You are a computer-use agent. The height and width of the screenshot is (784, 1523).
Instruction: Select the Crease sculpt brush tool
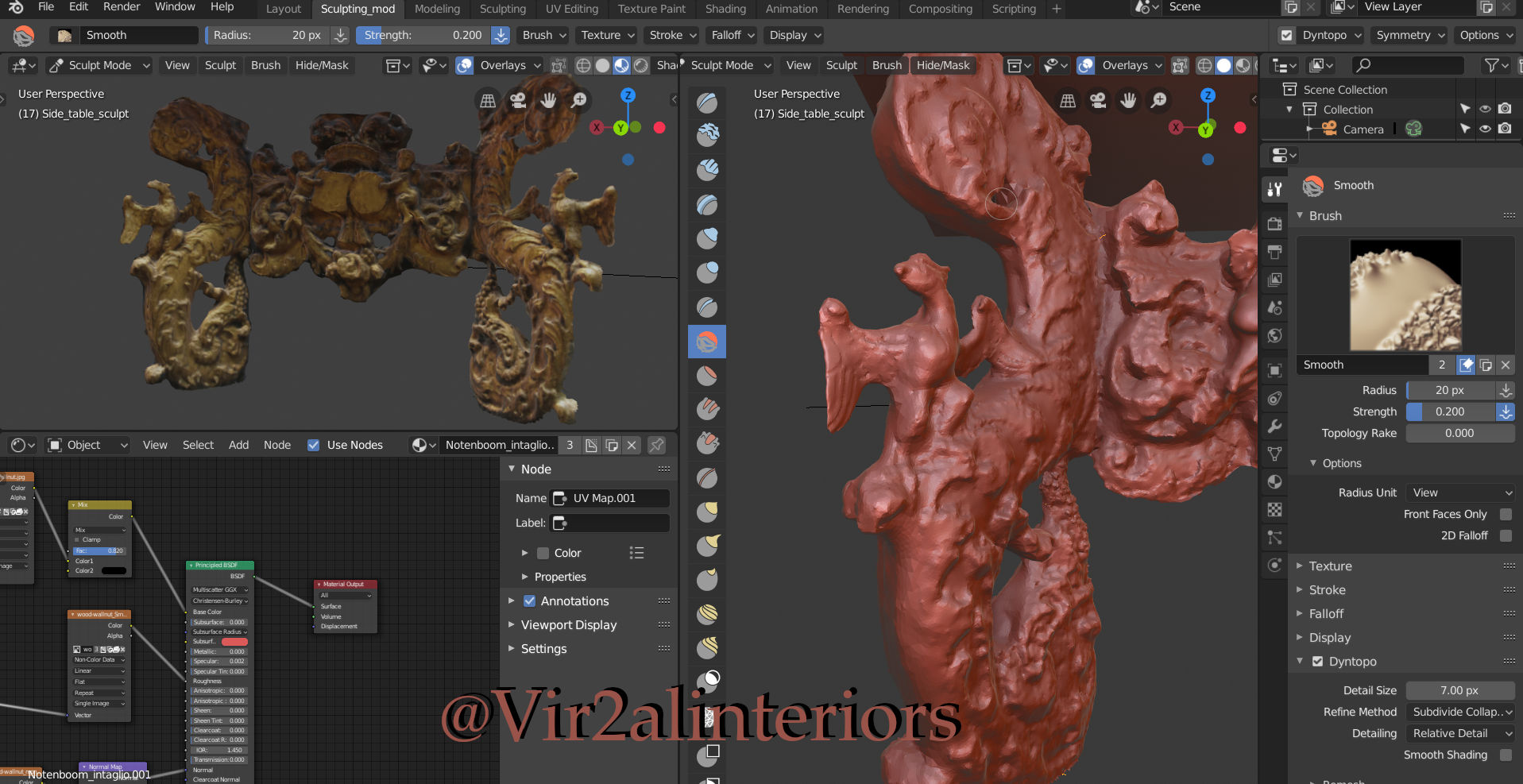pos(707,307)
